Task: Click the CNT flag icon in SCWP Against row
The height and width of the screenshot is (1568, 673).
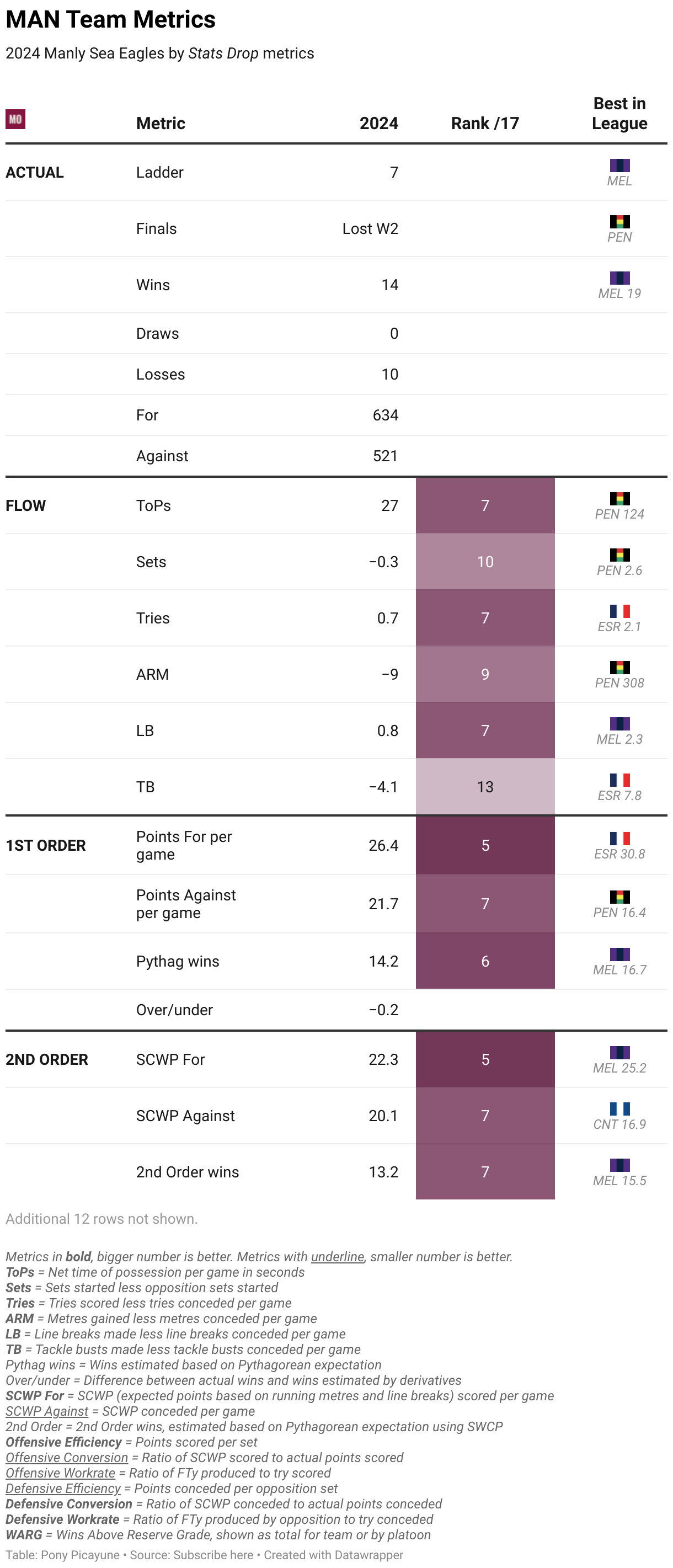Action: (x=619, y=1109)
